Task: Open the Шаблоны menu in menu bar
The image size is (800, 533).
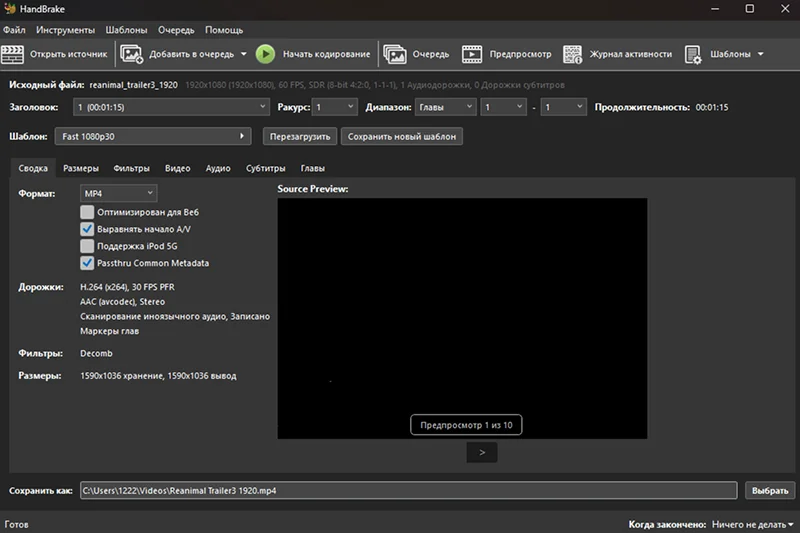Action: click(127, 30)
